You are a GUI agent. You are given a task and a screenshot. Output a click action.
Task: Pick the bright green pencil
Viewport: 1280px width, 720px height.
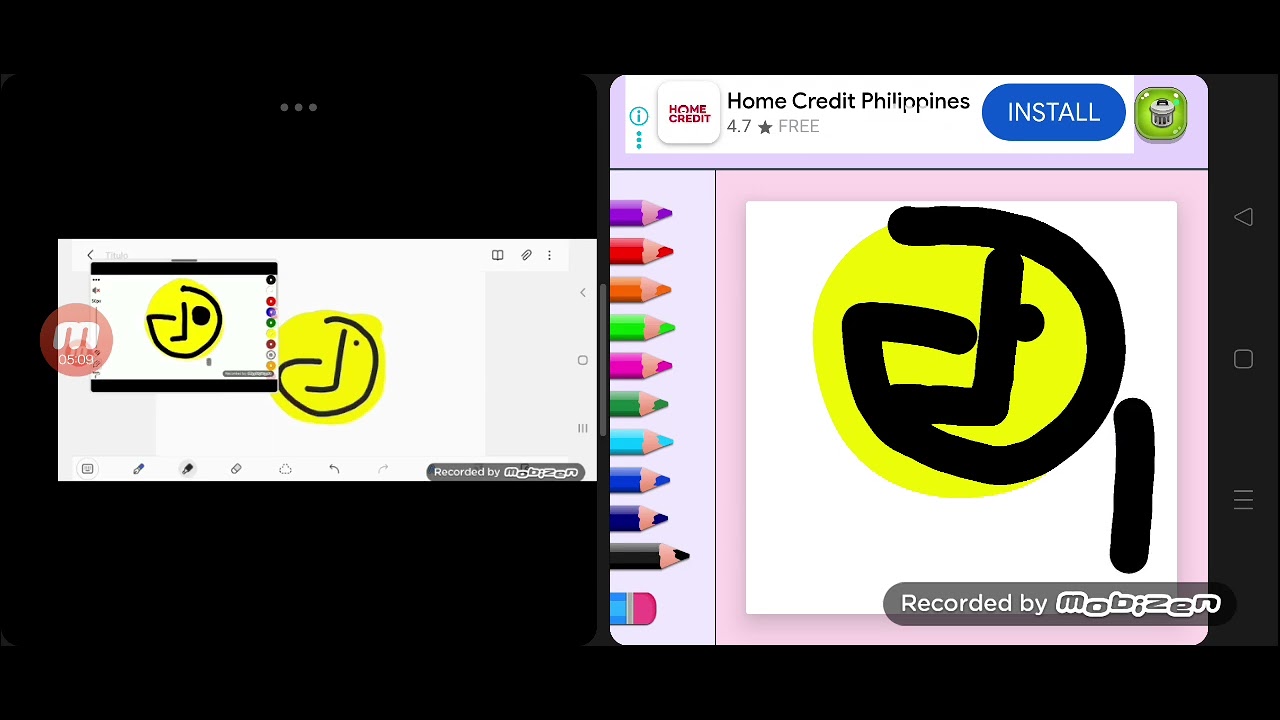(x=642, y=327)
